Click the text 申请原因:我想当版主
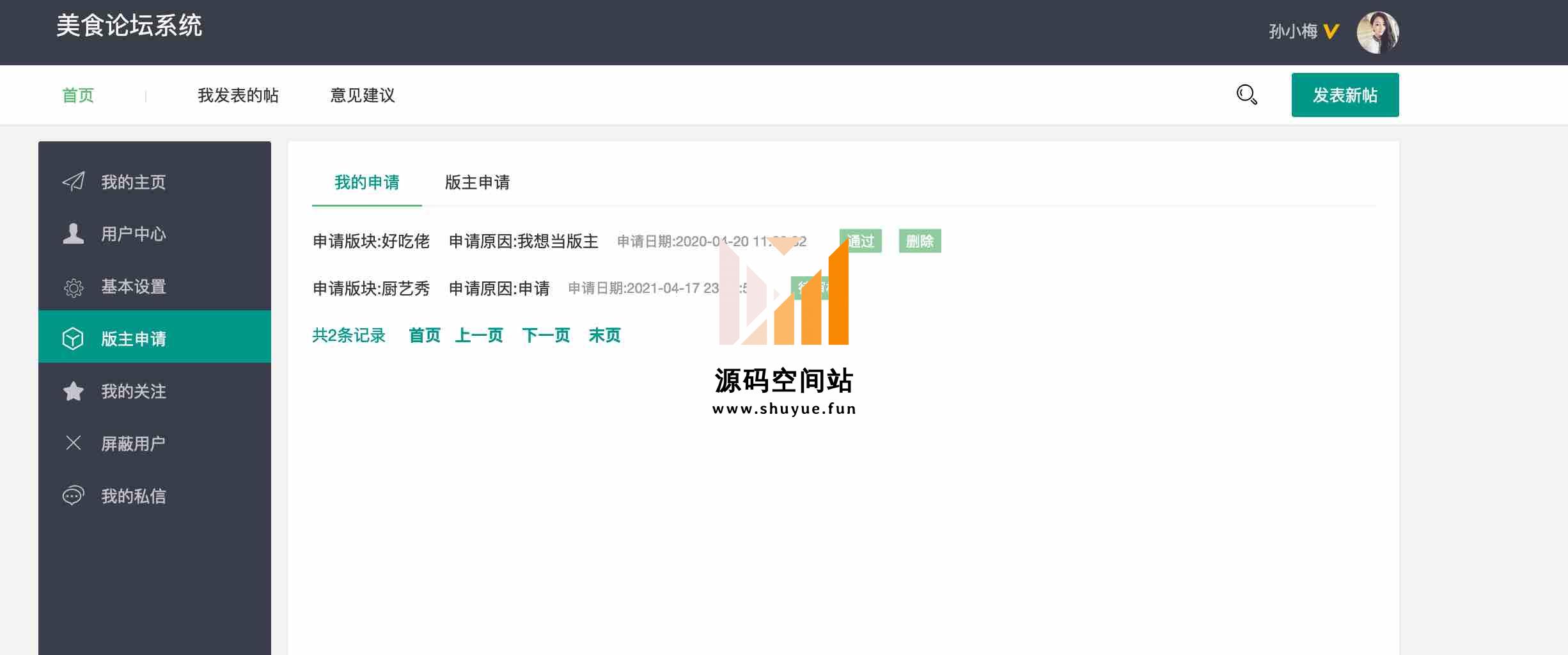The height and width of the screenshot is (655, 1568). (523, 241)
